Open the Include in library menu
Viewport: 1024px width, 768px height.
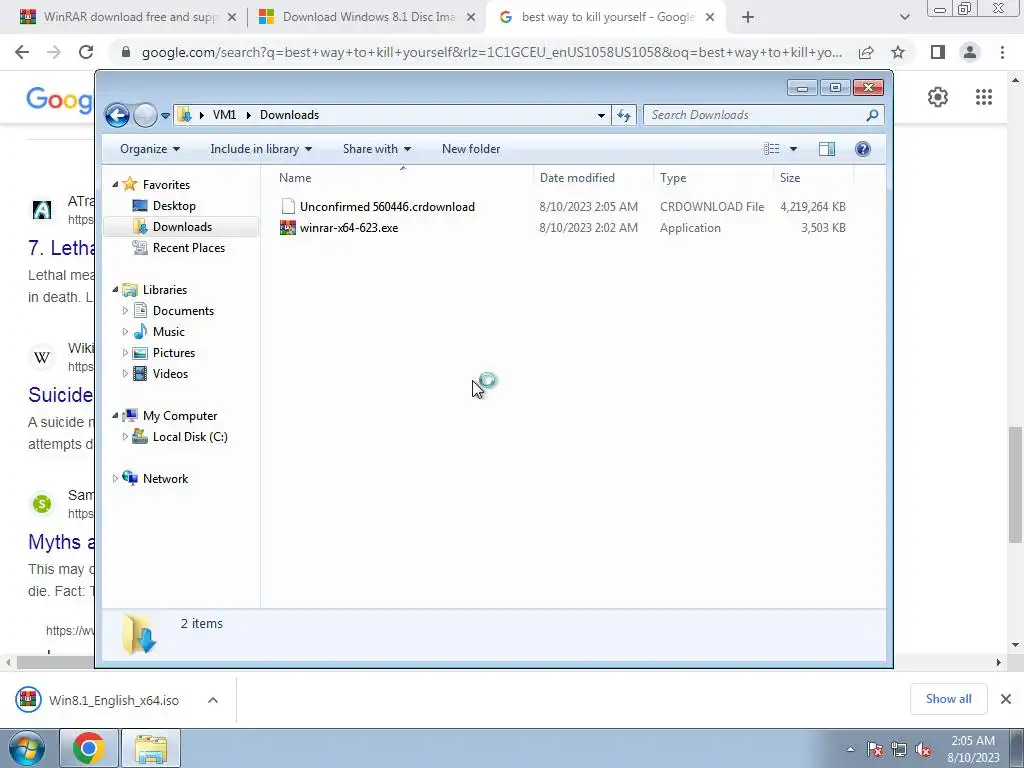261,149
